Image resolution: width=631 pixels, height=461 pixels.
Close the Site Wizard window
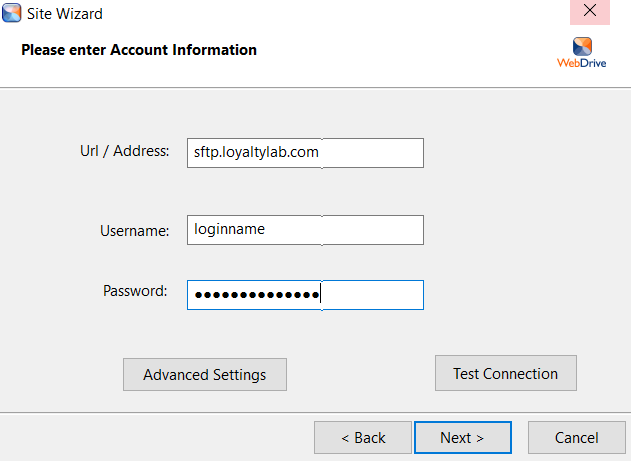click(x=590, y=12)
